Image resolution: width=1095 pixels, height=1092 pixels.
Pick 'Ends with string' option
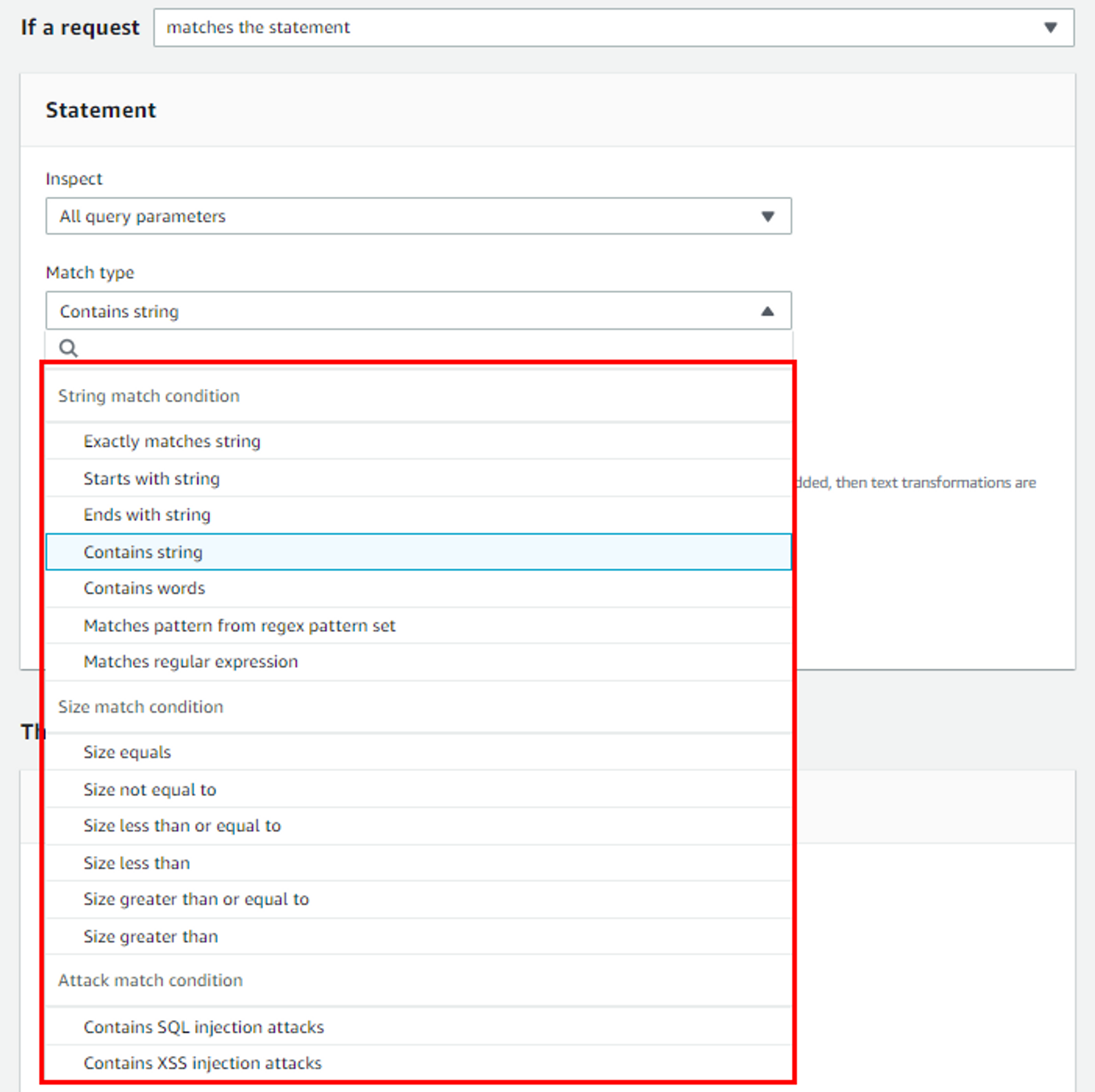(x=147, y=515)
